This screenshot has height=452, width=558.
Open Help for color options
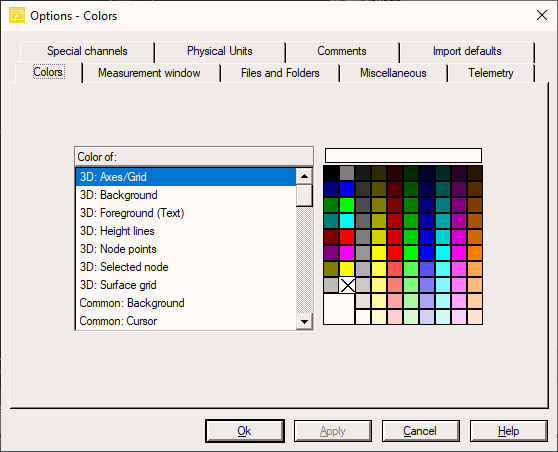click(509, 431)
